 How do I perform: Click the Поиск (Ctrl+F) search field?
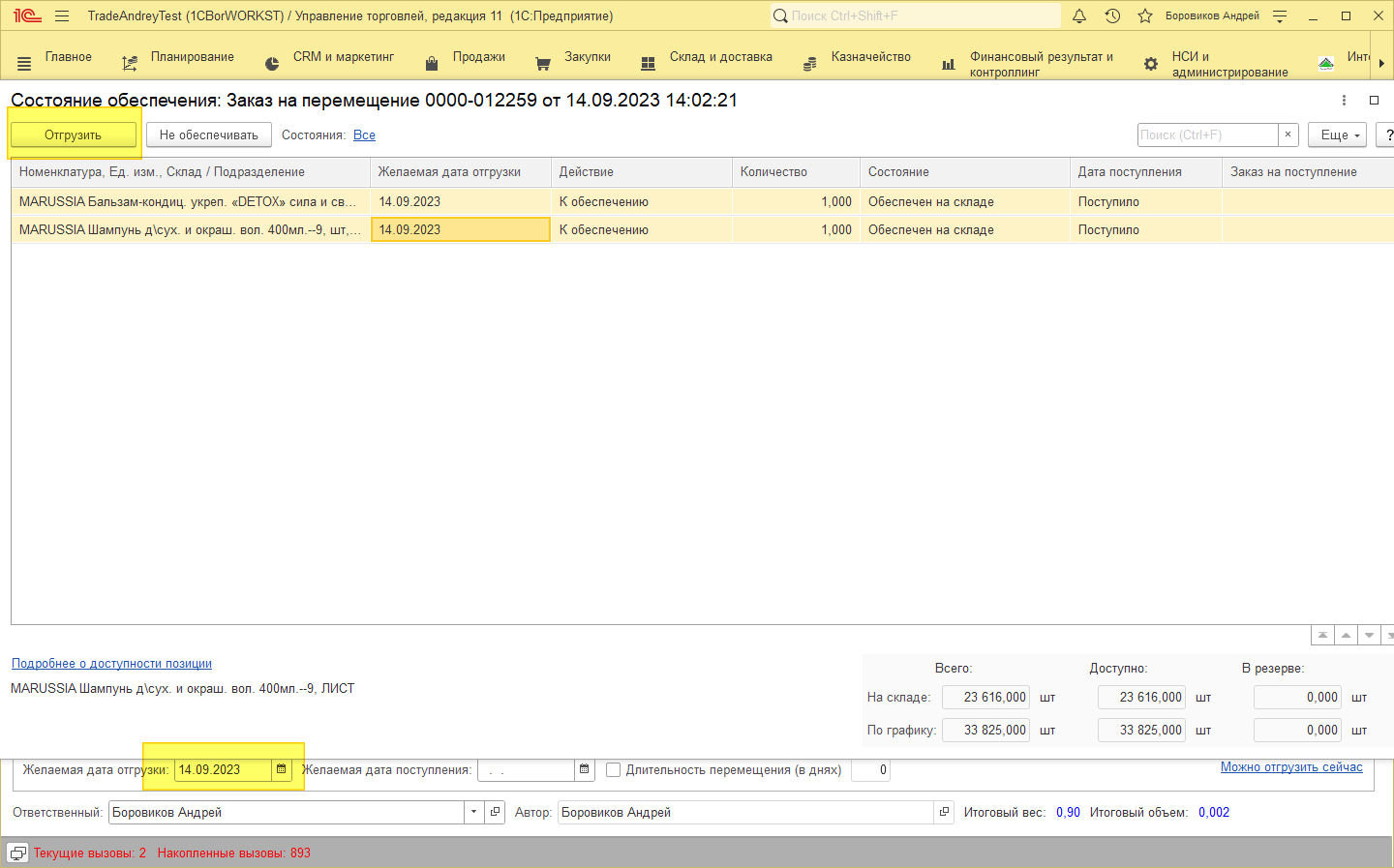point(1206,135)
